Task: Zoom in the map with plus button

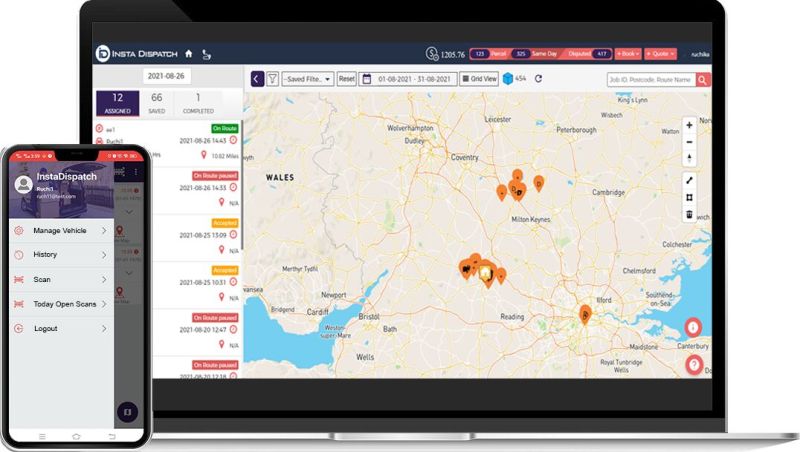Action: point(689,125)
